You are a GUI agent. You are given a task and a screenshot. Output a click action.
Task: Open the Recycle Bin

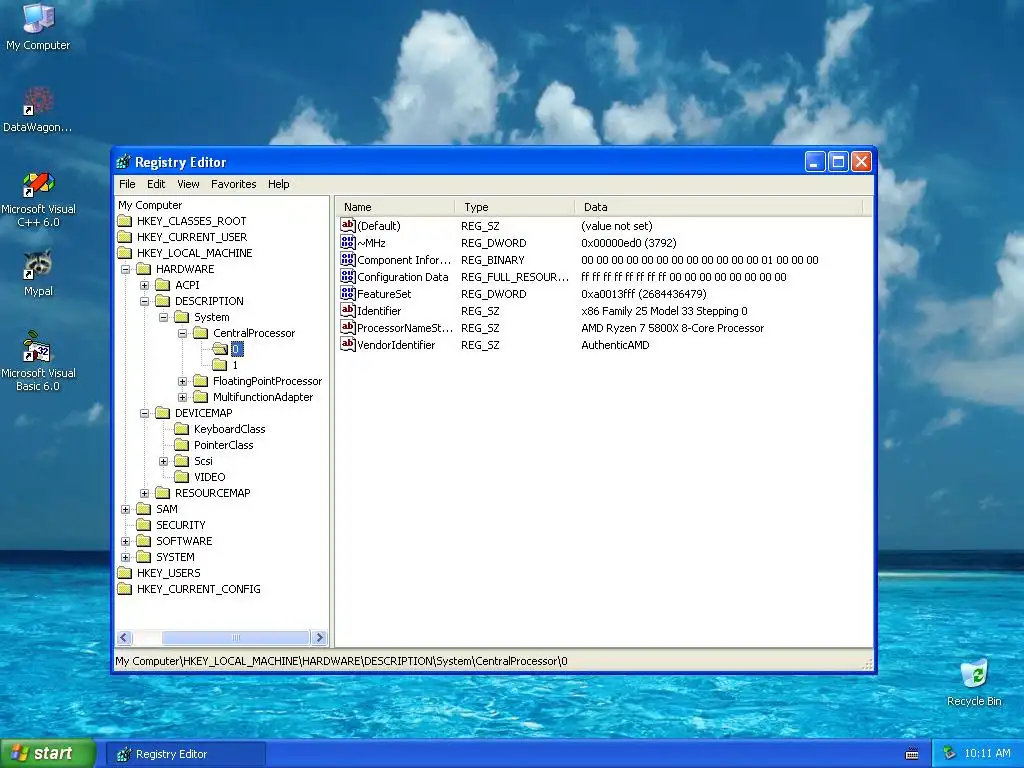pos(974,682)
